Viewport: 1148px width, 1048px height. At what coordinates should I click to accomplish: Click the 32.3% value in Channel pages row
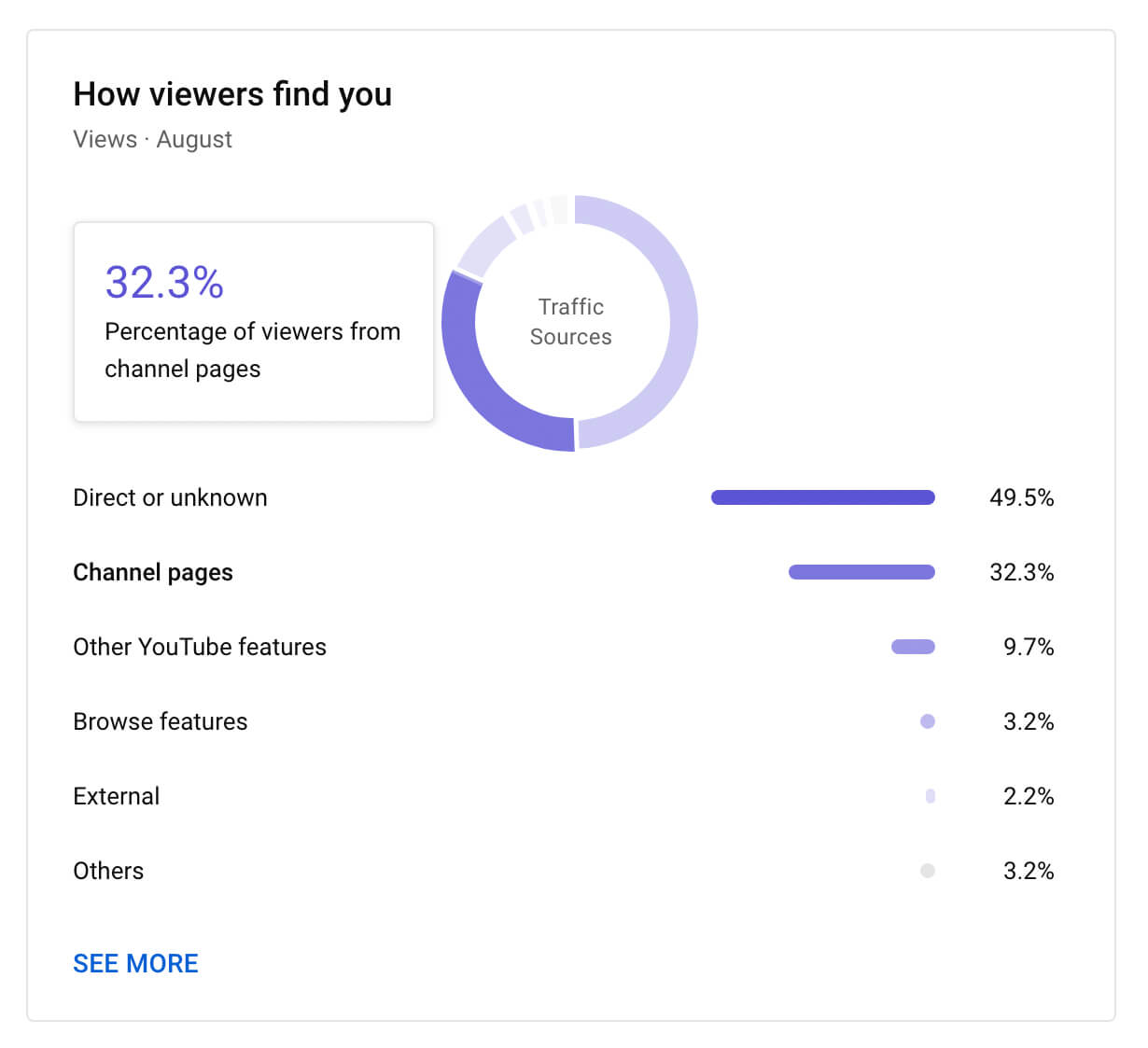[x=1021, y=572]
